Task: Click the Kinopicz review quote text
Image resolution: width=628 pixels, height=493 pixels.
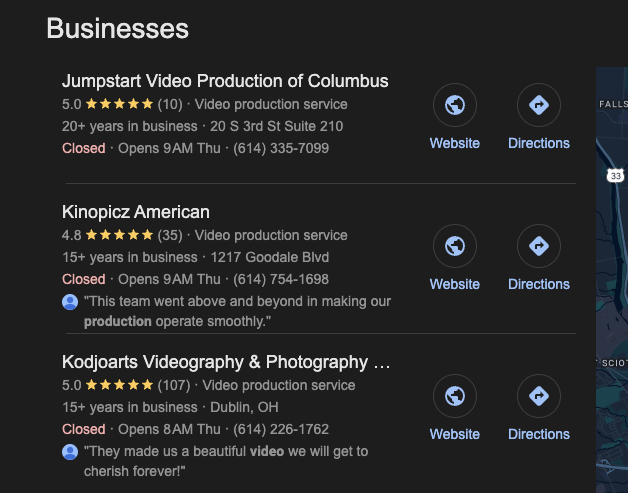Action: tap(236, 311)
